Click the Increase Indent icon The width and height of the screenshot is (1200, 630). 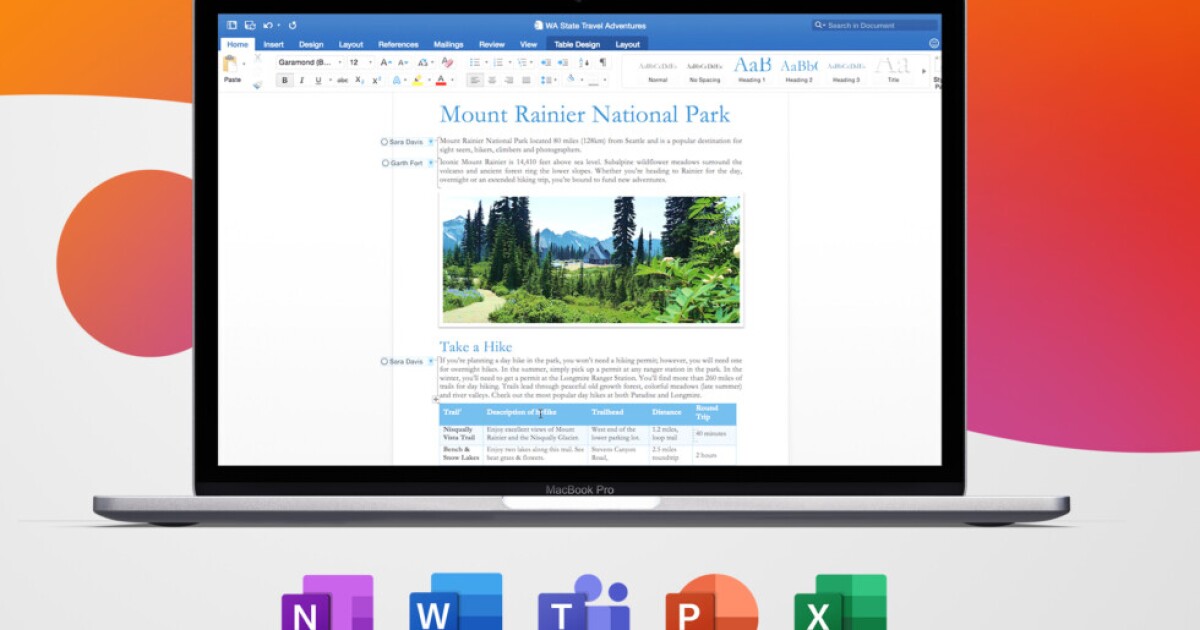[562, 62]
